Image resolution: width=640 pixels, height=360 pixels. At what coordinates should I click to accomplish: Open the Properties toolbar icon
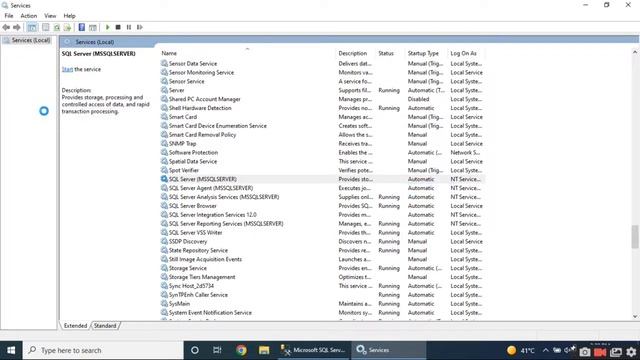(x=45, y=27)
